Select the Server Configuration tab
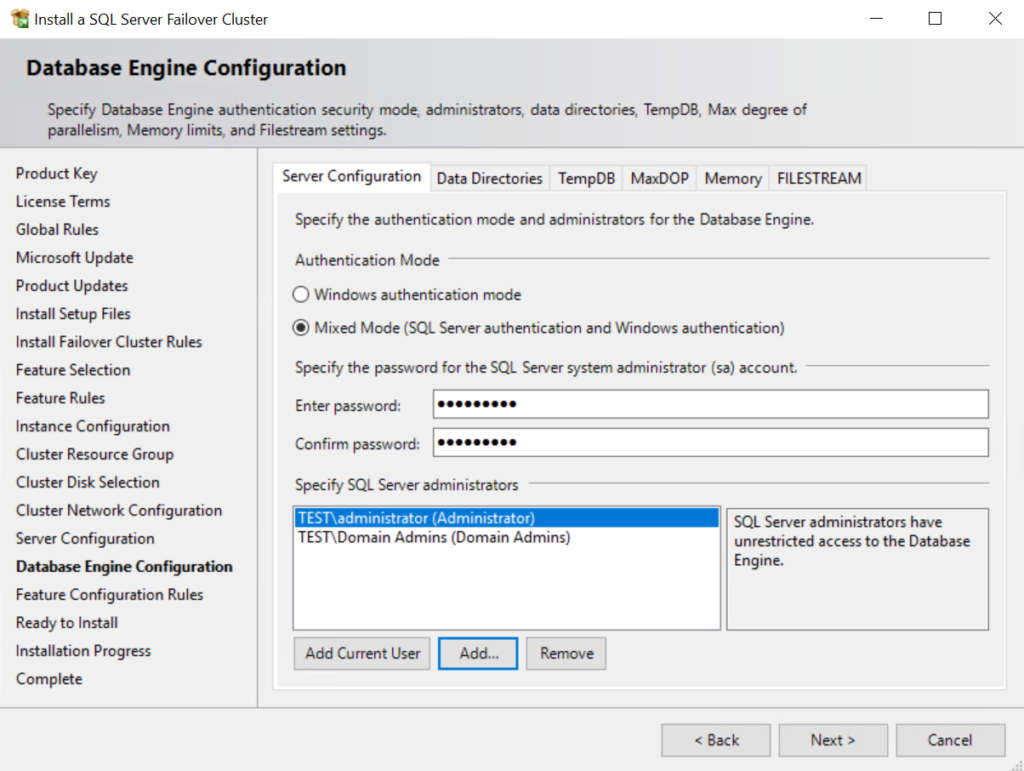The image size is (1024, 771). (x=352, y=176)
